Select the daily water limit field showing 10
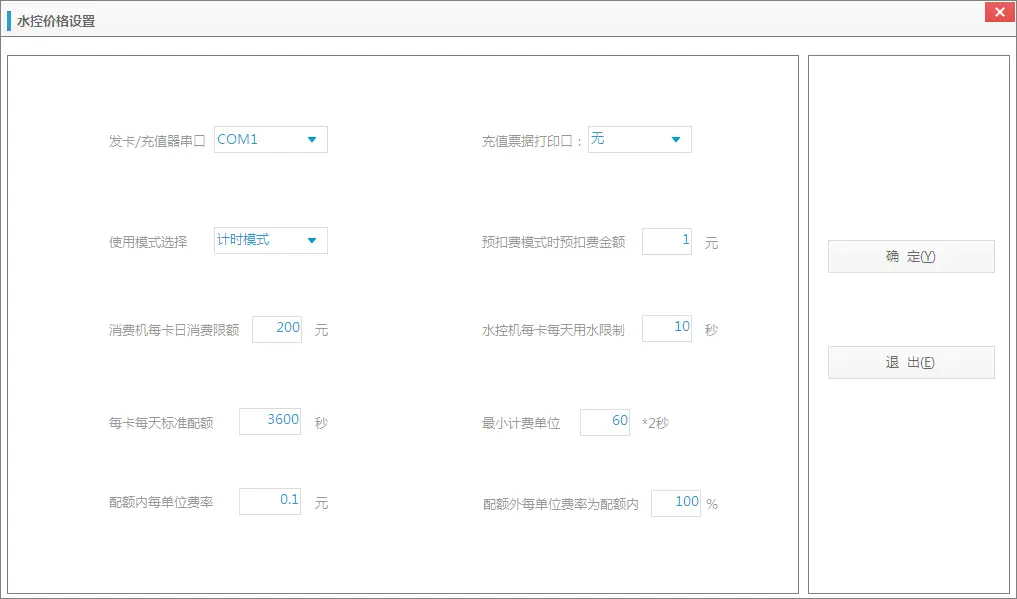This screenshot has width=1017, height=599. [666, 329]
